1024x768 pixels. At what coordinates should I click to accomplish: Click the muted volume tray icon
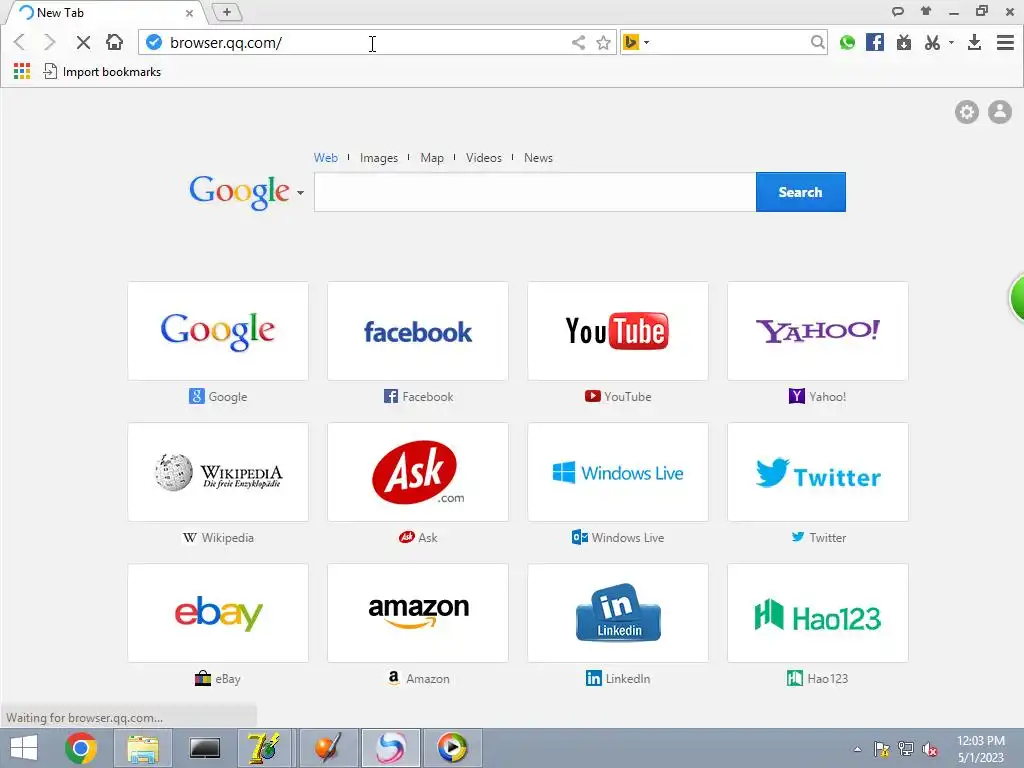pos(930,749)
